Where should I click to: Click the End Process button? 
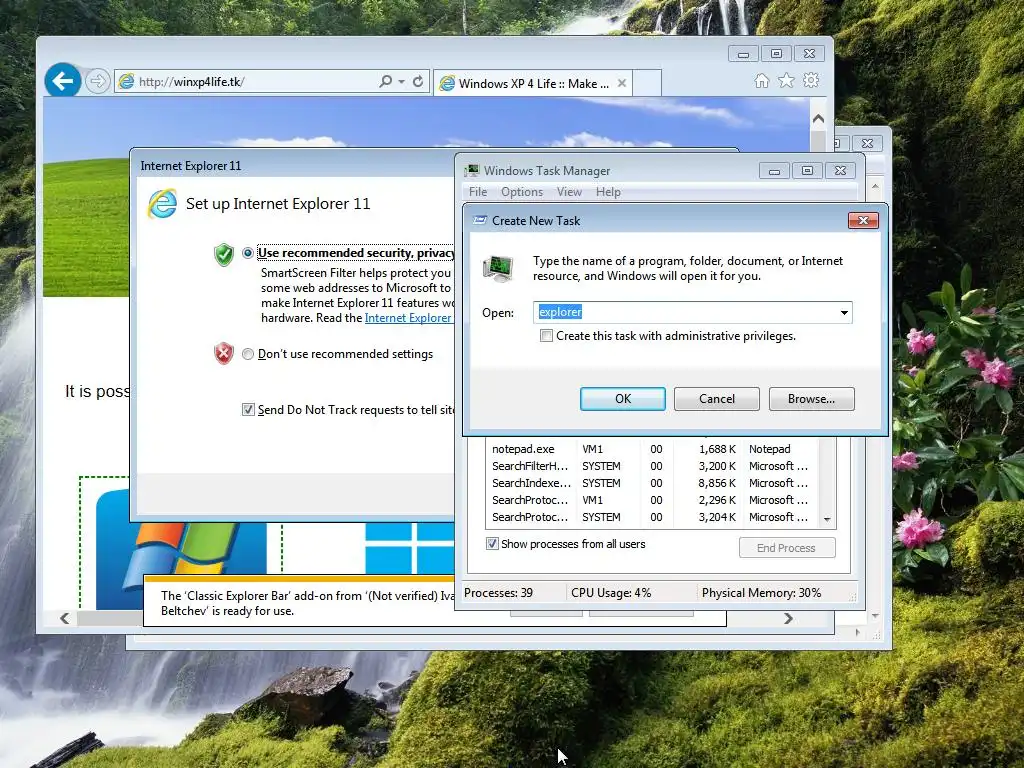point(787,548)
